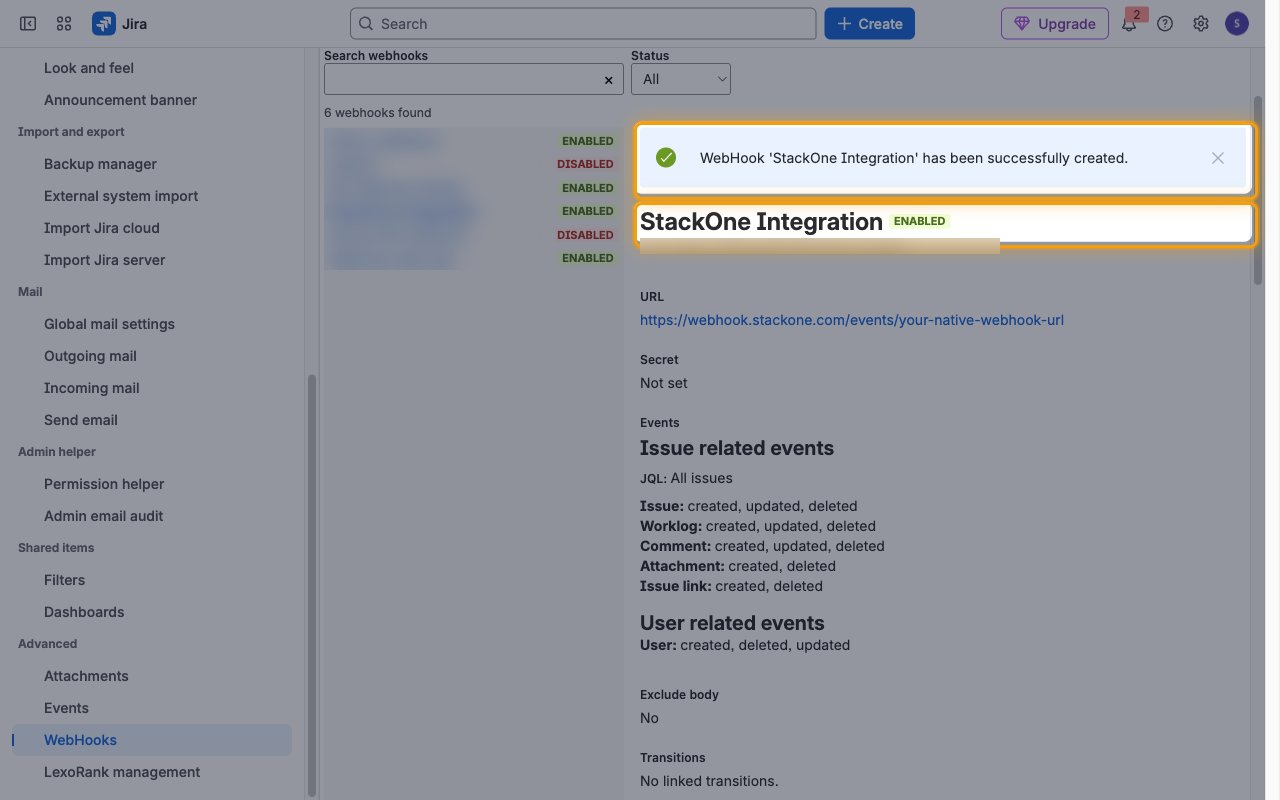
Task: Click the page's vertical scrollbar on the right
Action: pyautogui.click(x=1258, y=190)
